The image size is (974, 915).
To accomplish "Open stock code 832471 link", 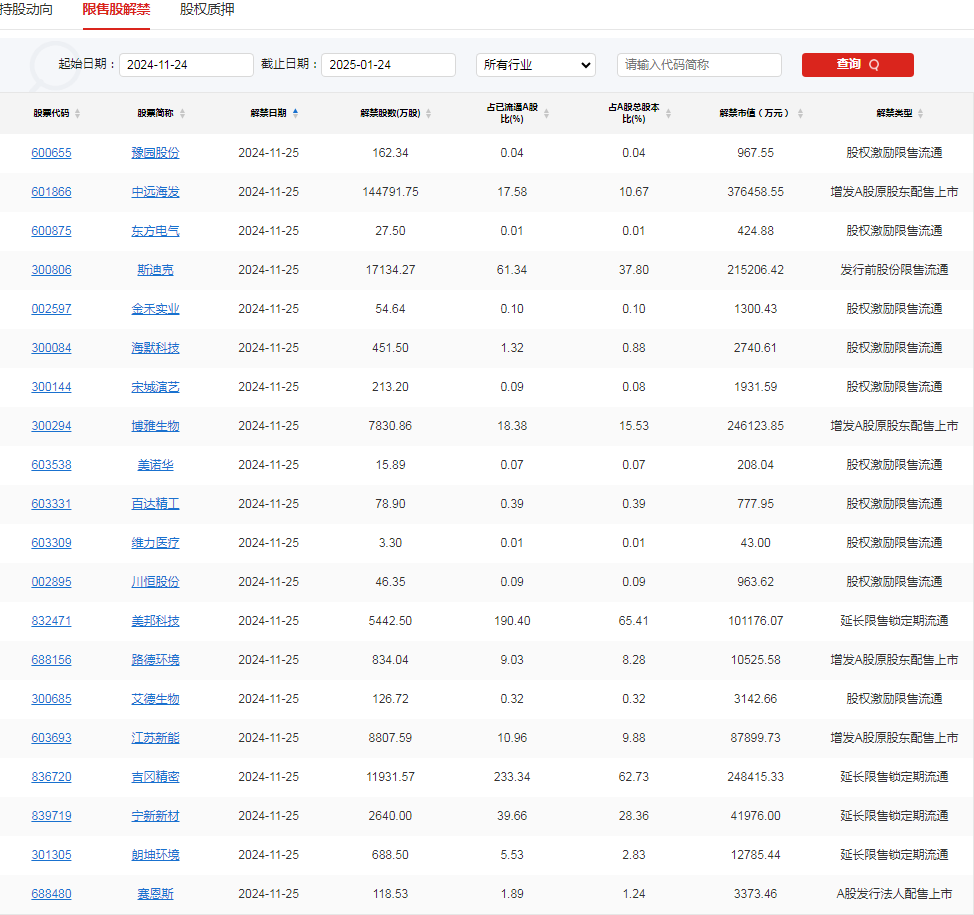I will pyautogui.click(x=52, y=621).
